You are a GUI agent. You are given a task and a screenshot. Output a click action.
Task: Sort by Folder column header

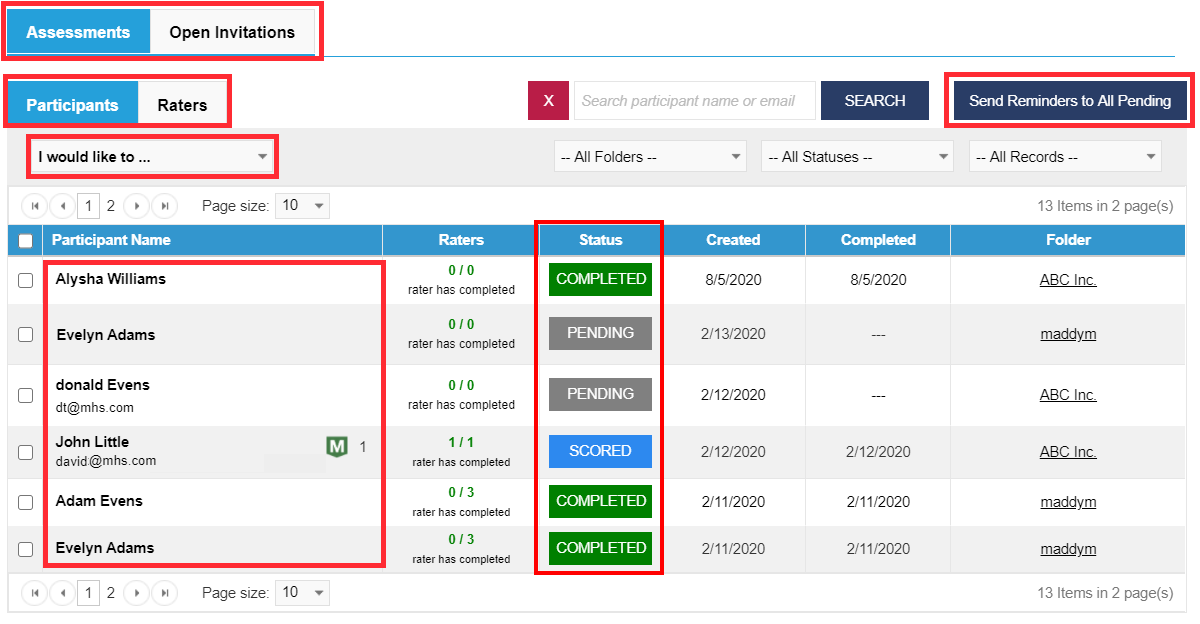[1068, 240]
